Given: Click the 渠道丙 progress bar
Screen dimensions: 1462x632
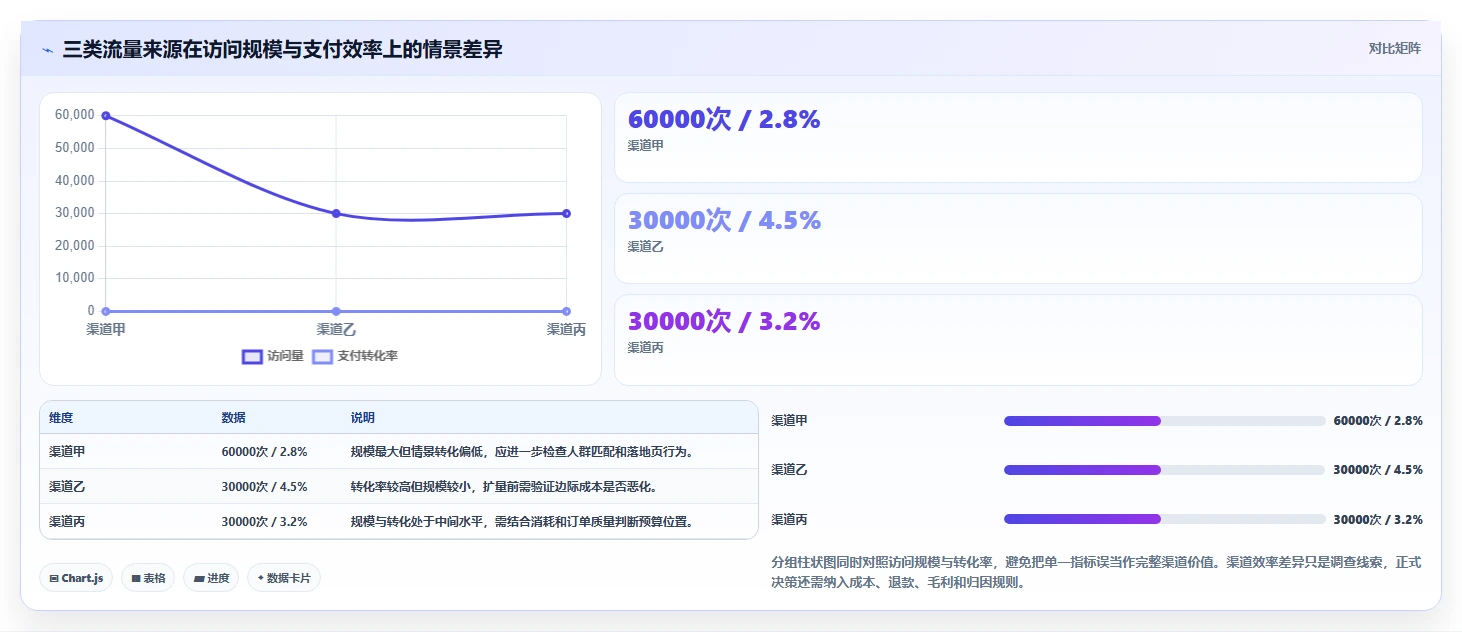Looking at the screenshot, I should click(x=1164, y=519).
